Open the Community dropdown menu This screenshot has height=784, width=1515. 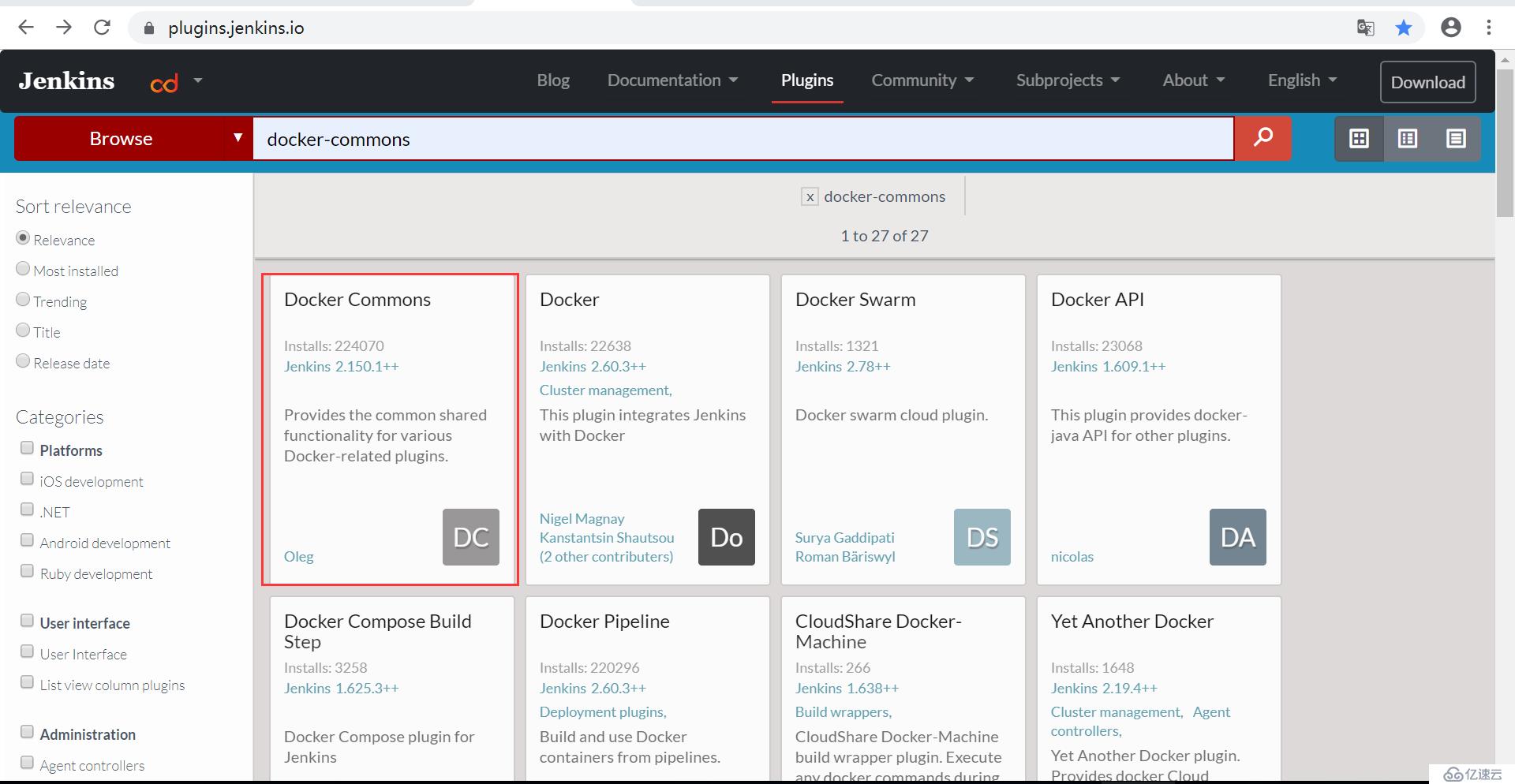coord(922,80)
